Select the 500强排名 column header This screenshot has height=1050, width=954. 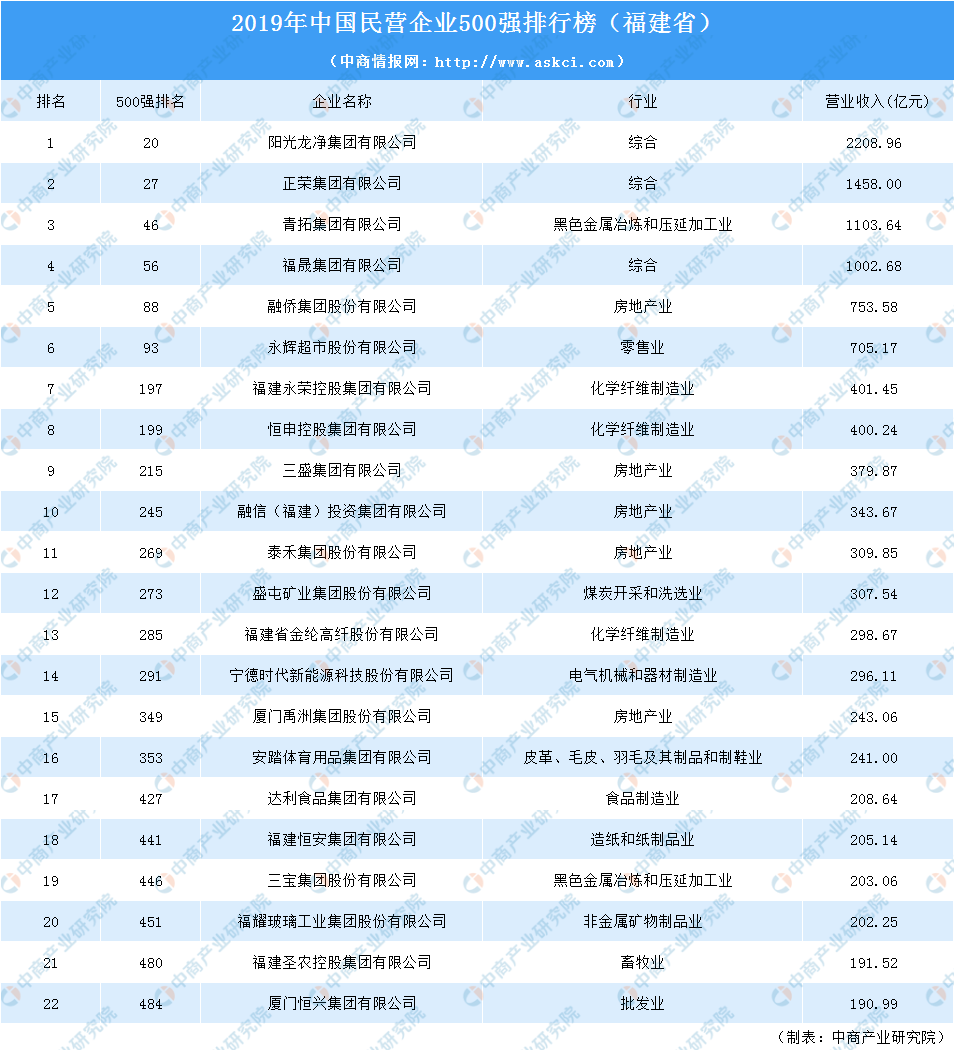[151, 101]
